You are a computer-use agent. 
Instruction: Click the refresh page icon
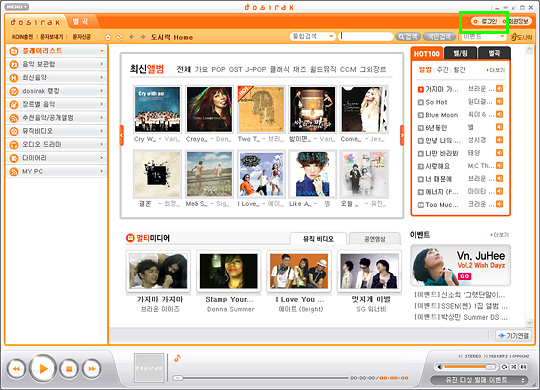[x=120, y=37]
